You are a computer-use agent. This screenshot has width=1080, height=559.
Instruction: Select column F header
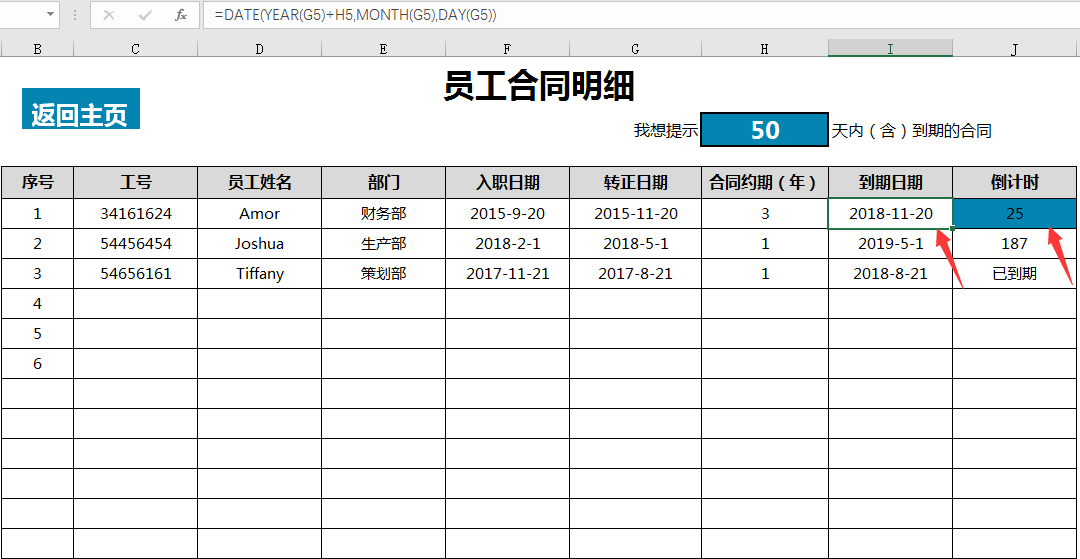point(508,49)
